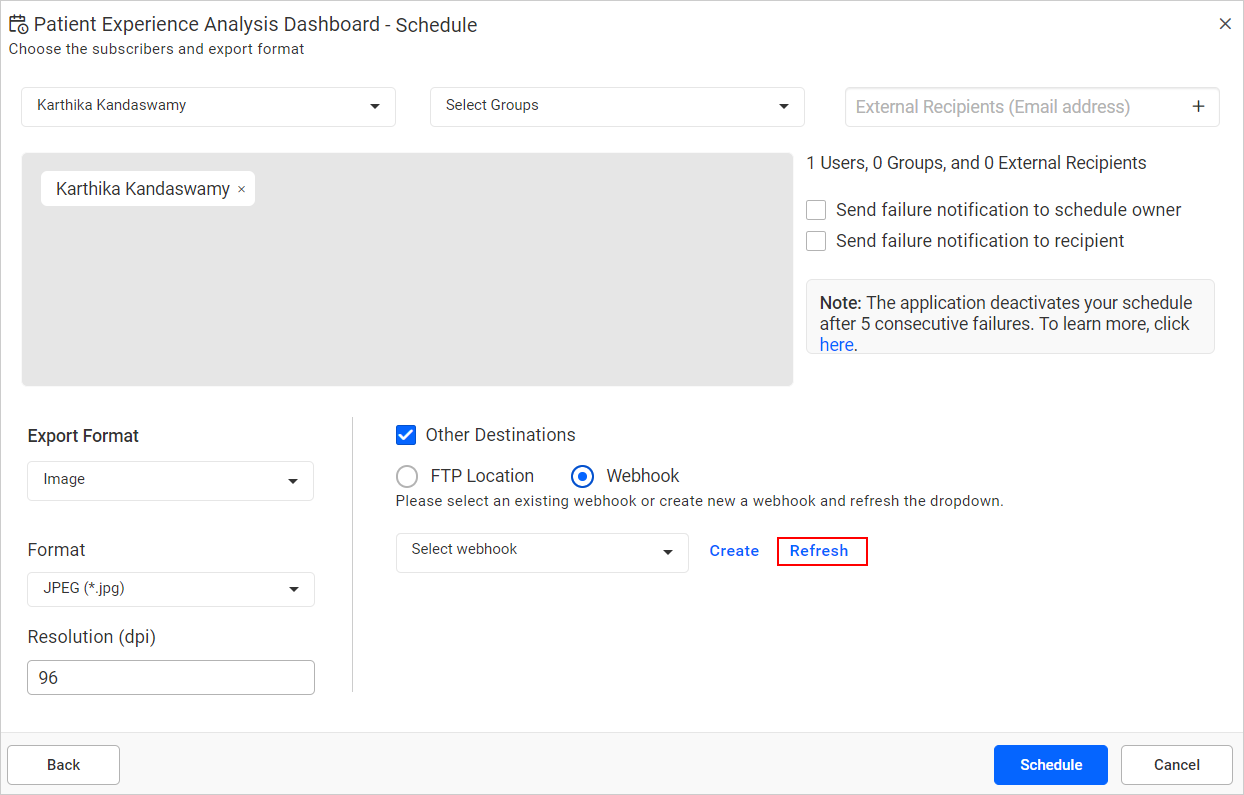Click the schedule calendar icon in the title
1244x795 pixels.
tap(19, 24)
